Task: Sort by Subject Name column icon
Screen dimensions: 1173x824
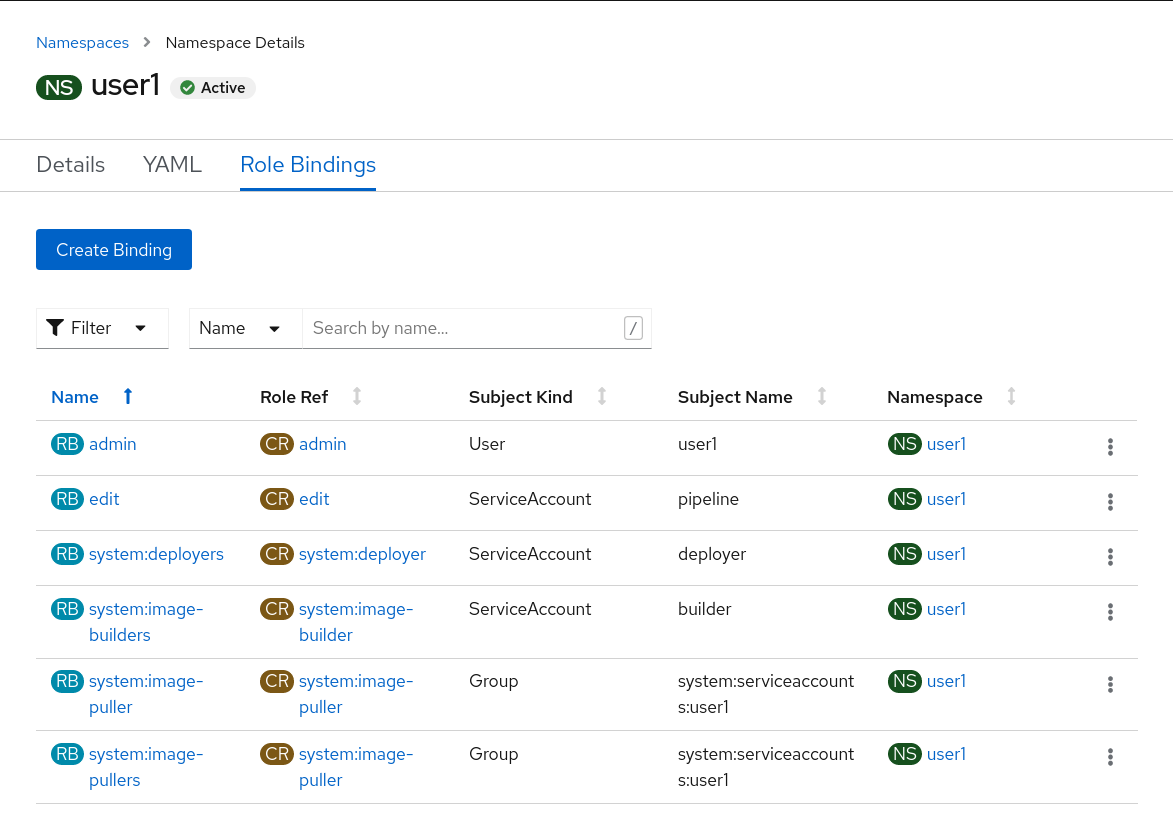Action: pyautogui.click(x=822, y=397)
